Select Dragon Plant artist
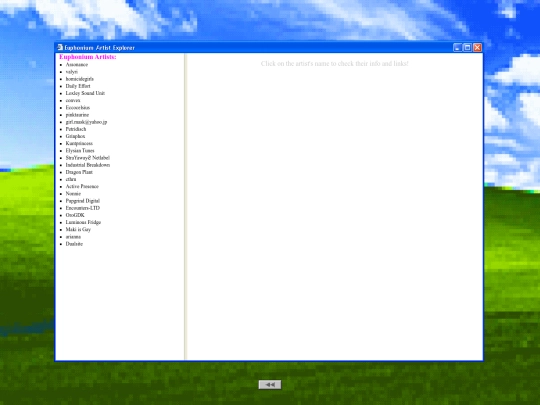 [x=79, y=172]
